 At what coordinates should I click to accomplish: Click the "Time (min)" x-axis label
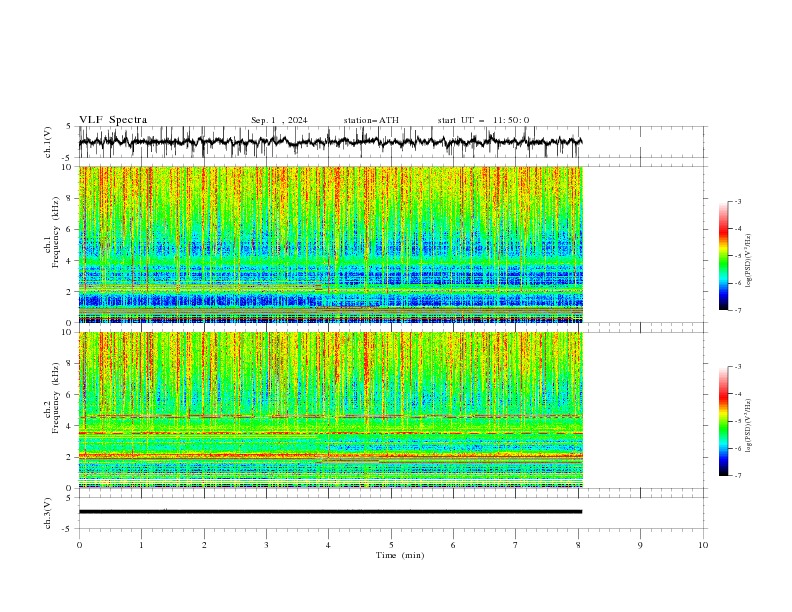(x=400, y=555)
